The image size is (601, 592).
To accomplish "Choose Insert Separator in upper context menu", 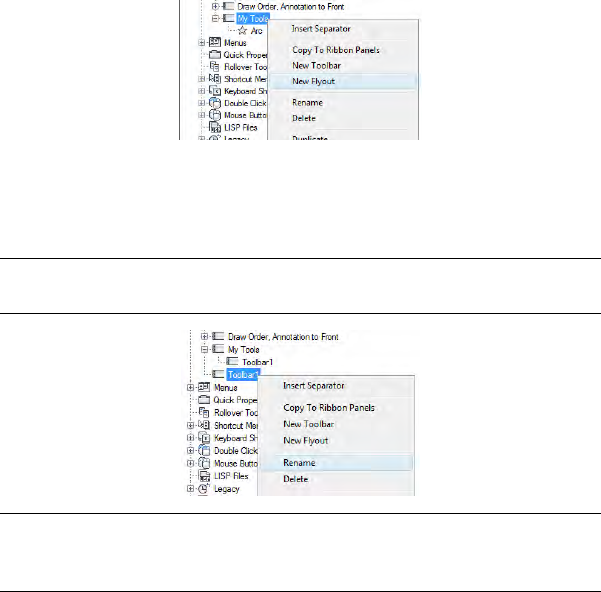I will [343, 29].
